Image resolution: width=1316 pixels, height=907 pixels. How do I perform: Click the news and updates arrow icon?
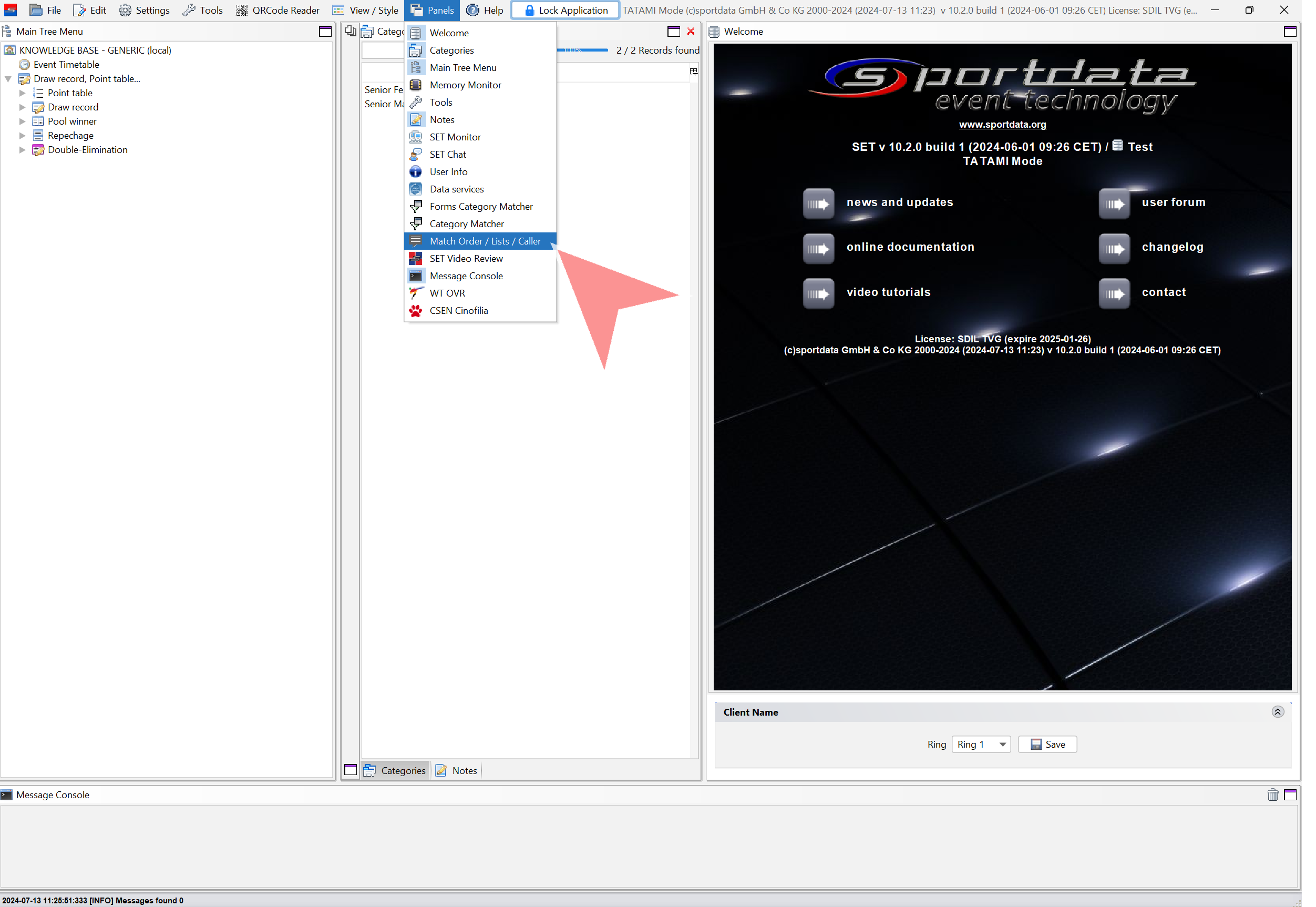coord(818,203)
